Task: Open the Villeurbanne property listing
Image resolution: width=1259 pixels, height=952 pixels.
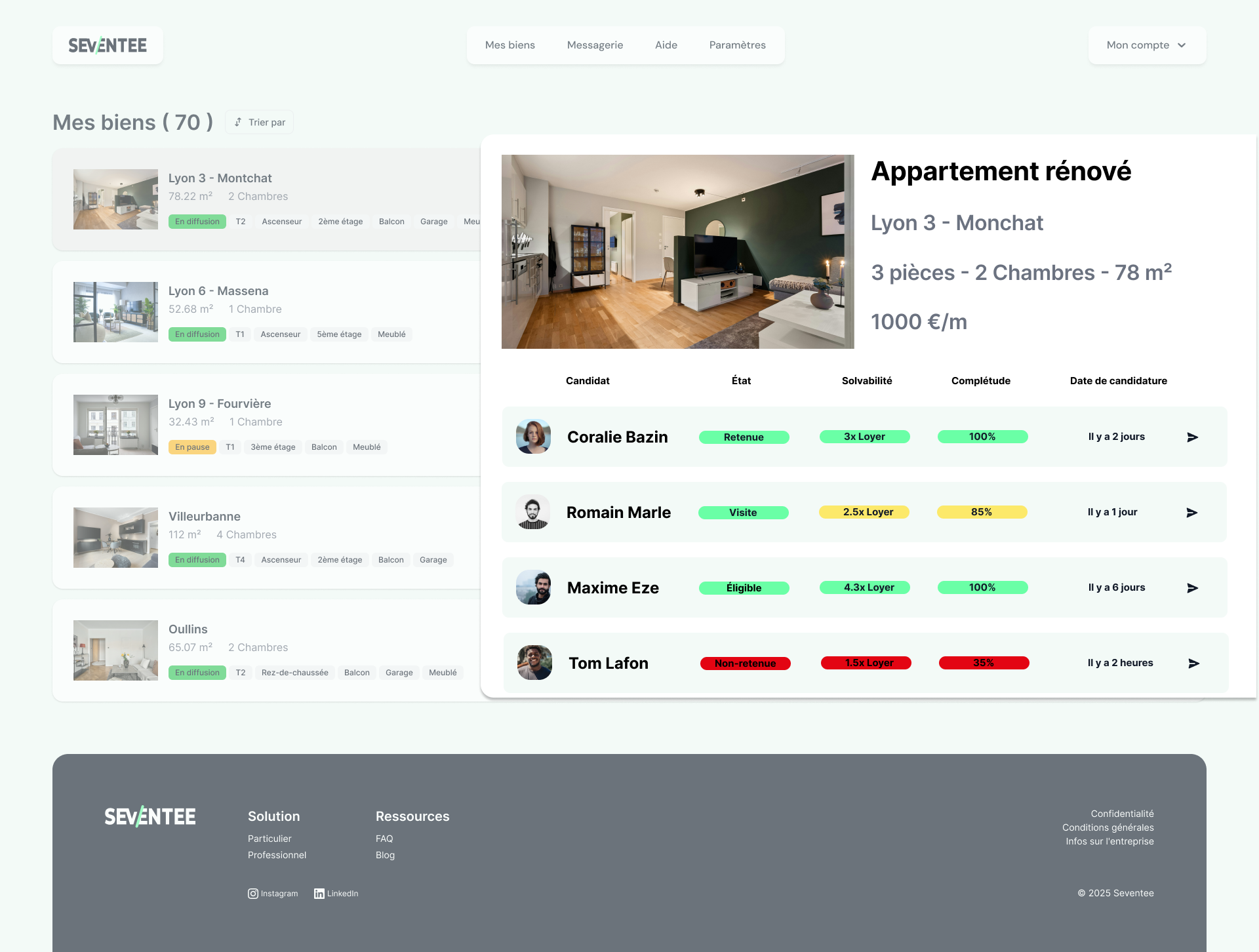Action: (205, 517)
